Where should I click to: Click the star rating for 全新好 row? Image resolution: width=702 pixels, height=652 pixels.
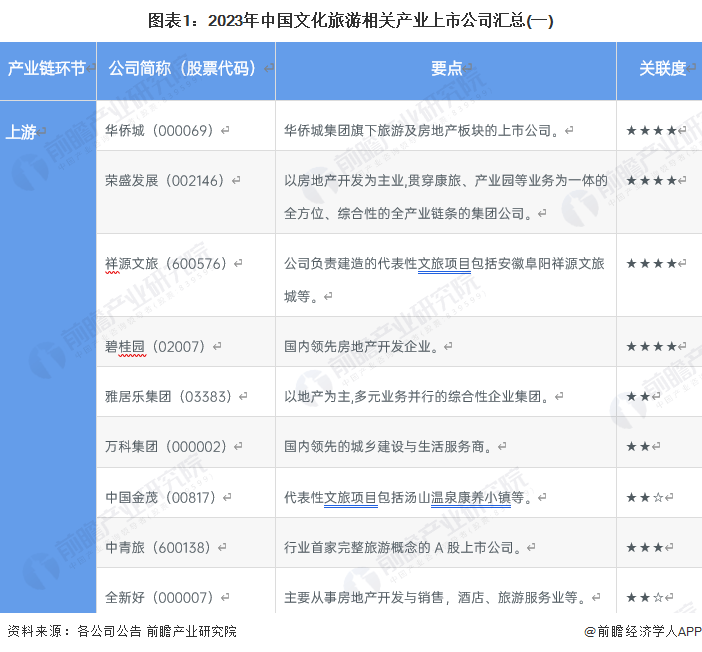click(x=644, y=597)
